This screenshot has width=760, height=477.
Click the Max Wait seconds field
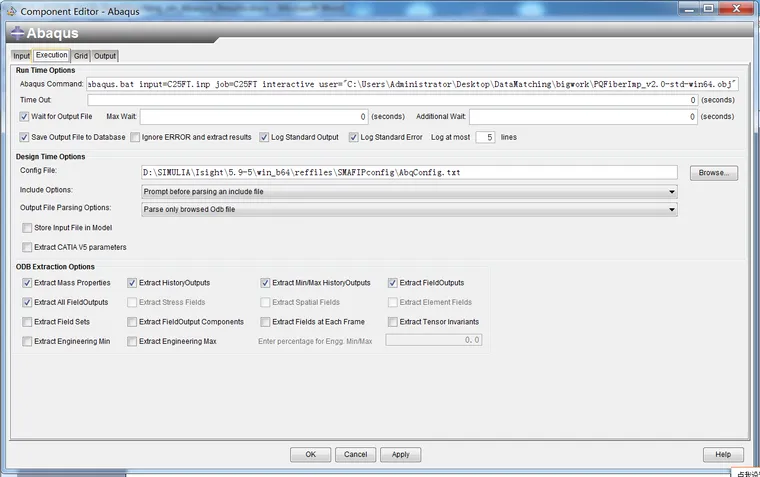point(254,117)
